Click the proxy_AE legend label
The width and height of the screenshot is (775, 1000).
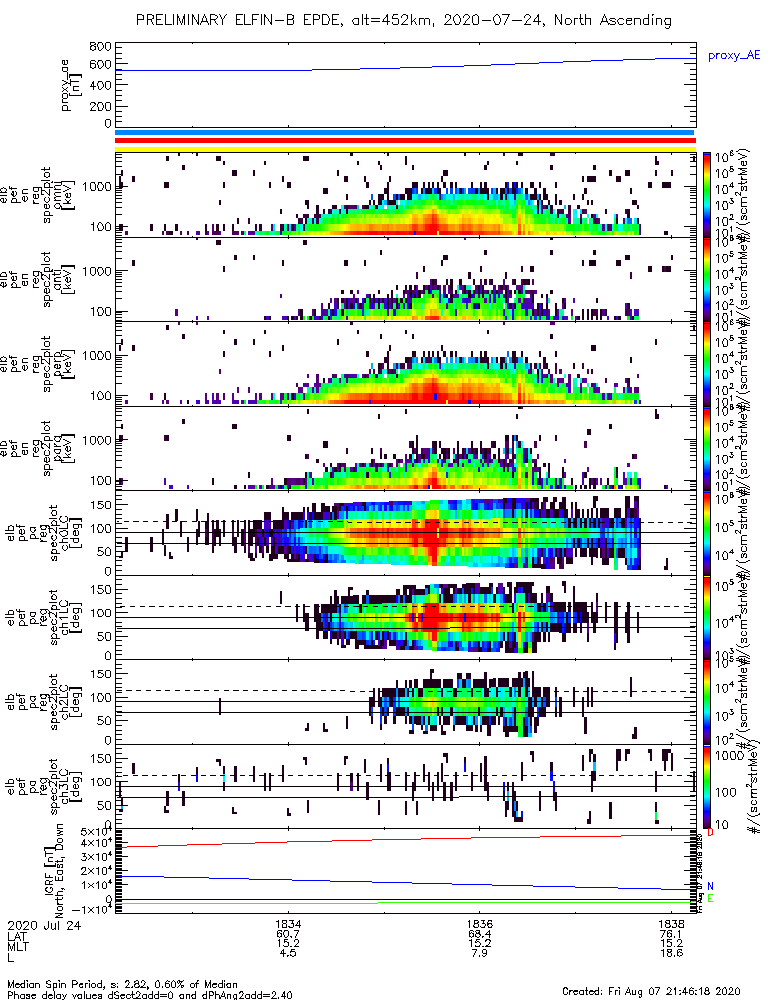734,55
